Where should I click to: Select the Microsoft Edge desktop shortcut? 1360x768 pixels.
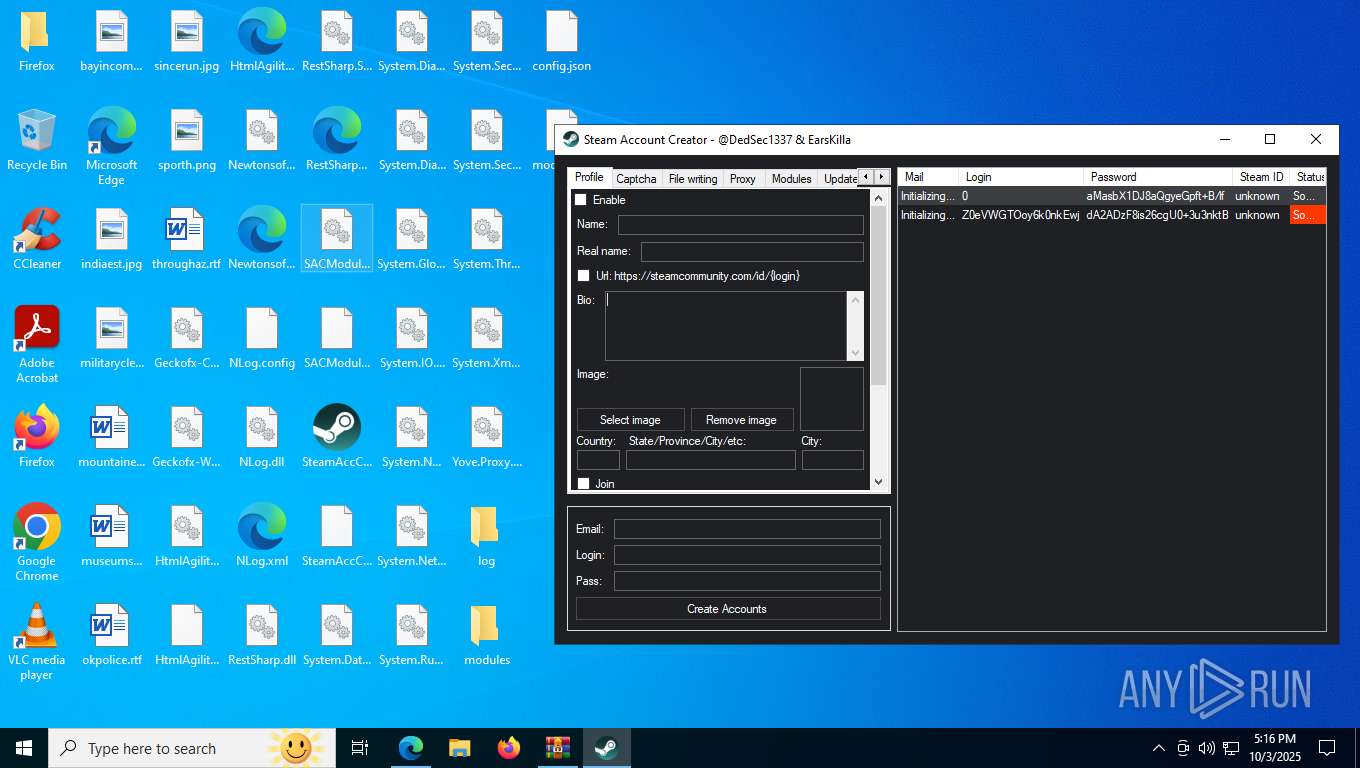[x=112, y=146]
